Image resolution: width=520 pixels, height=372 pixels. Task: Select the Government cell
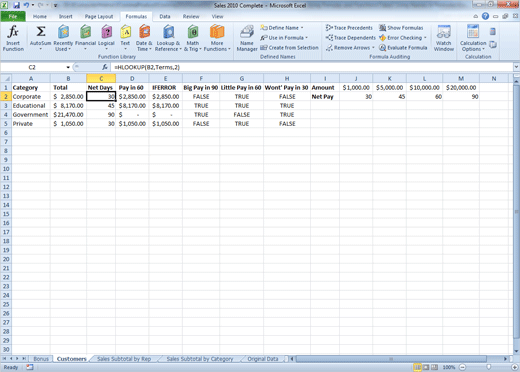pos(30,114)
